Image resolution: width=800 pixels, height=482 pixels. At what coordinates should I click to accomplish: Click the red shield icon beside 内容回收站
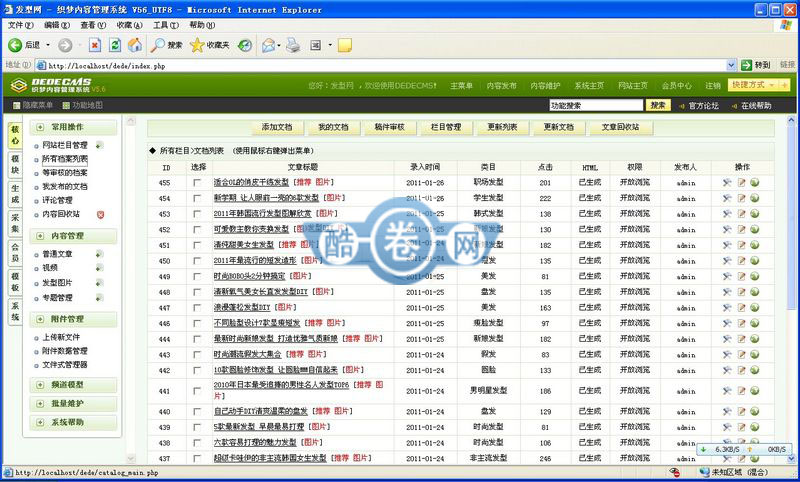tap(101, 215)
